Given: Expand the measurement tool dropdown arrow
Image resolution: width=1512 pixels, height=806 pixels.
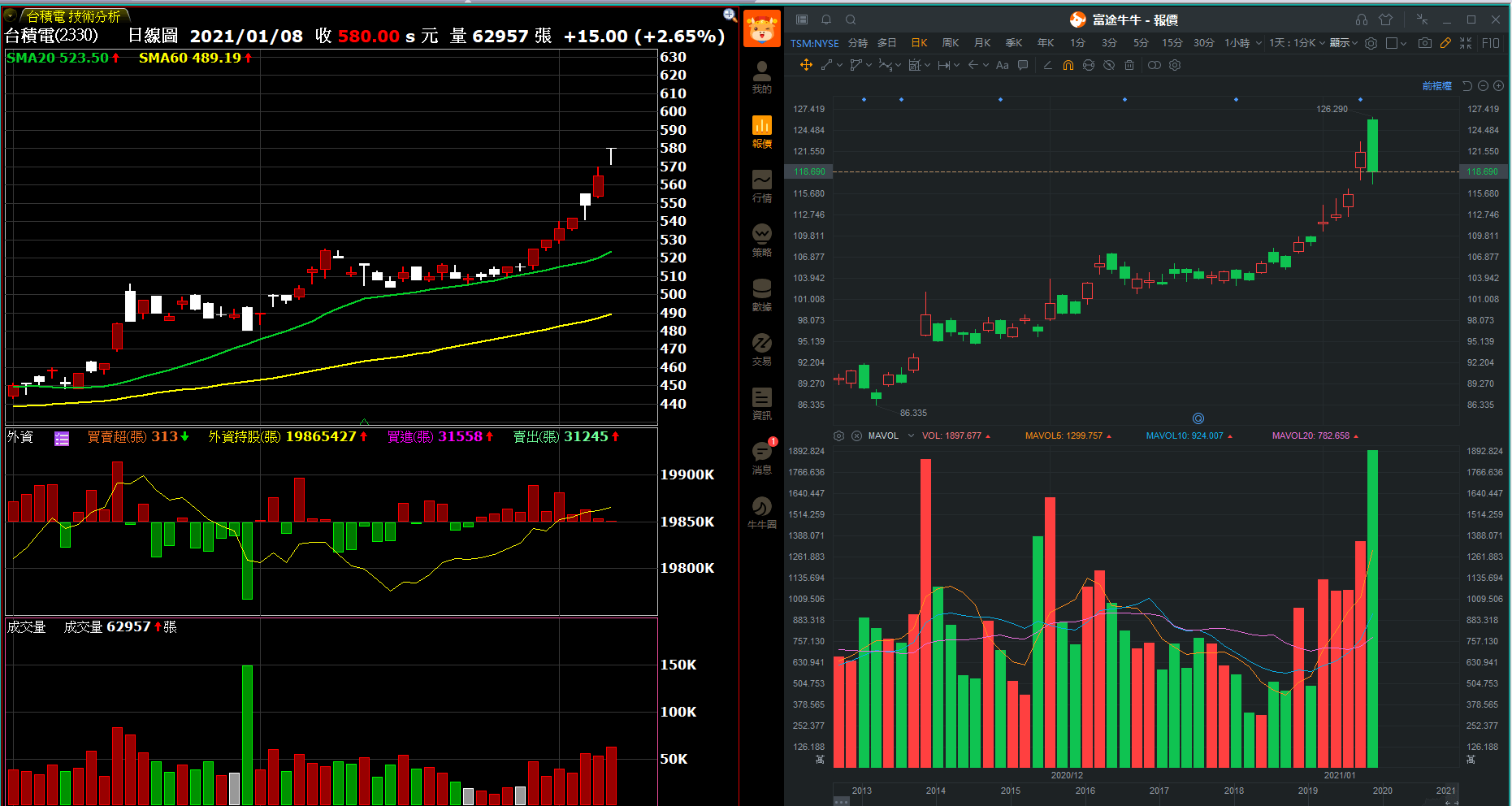Looking at the screenshot, I should tap(957, 65).
